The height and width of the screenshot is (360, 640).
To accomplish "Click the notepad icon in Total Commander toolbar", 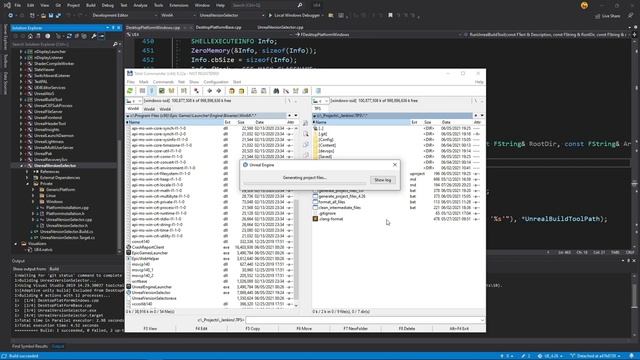I will (x=318, y=91).
